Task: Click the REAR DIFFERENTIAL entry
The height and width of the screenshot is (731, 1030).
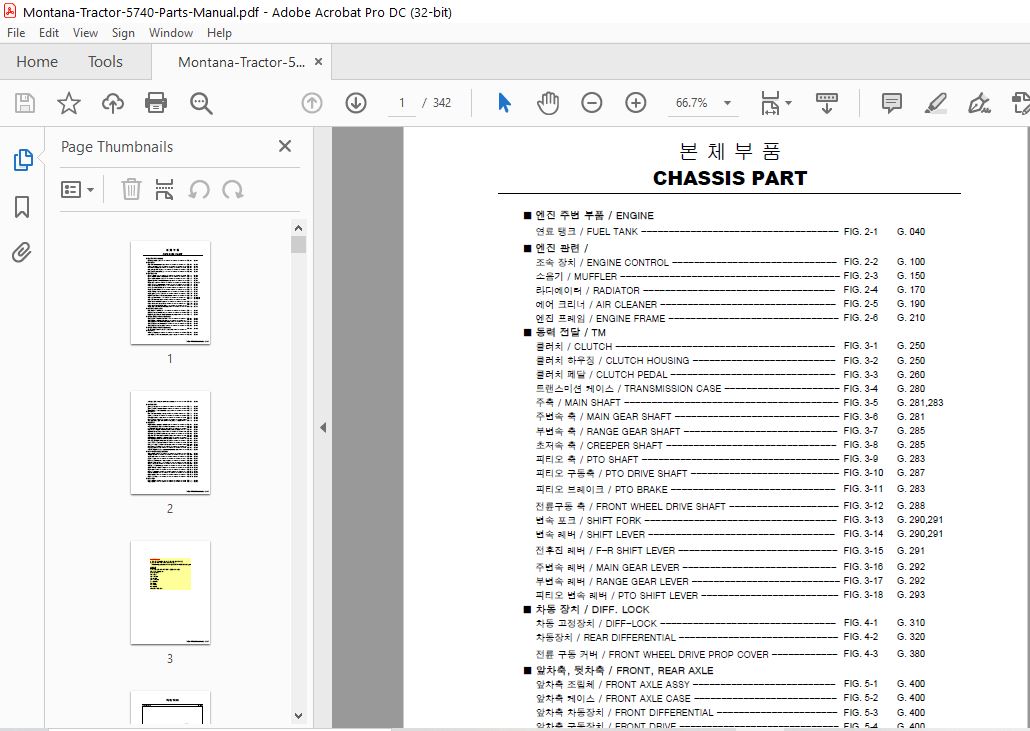Action: coord(730,637)
